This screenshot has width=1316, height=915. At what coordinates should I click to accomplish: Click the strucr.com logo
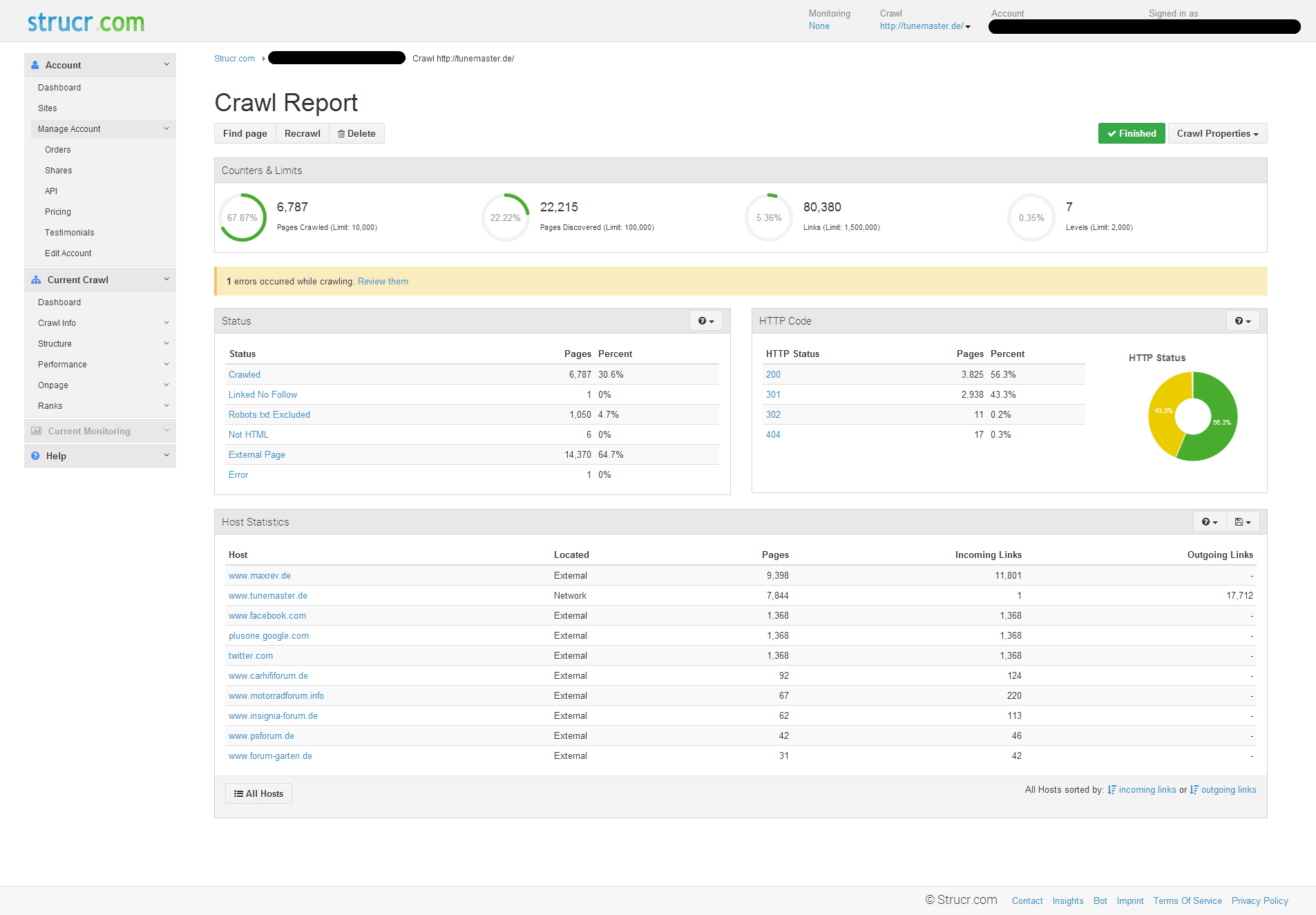tap(86, 22)
